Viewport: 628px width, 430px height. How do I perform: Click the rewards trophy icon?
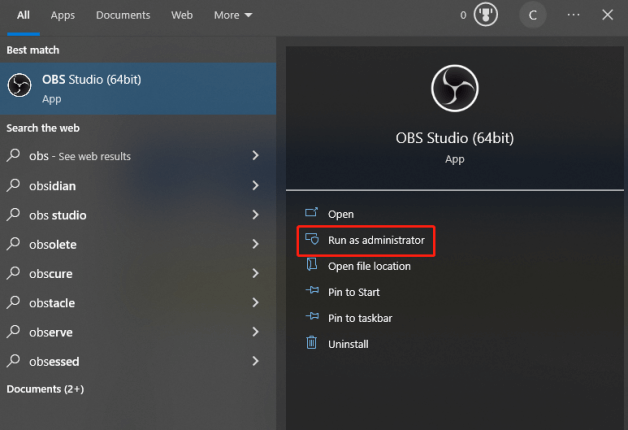pyautogui.click(x=485, y=15)
